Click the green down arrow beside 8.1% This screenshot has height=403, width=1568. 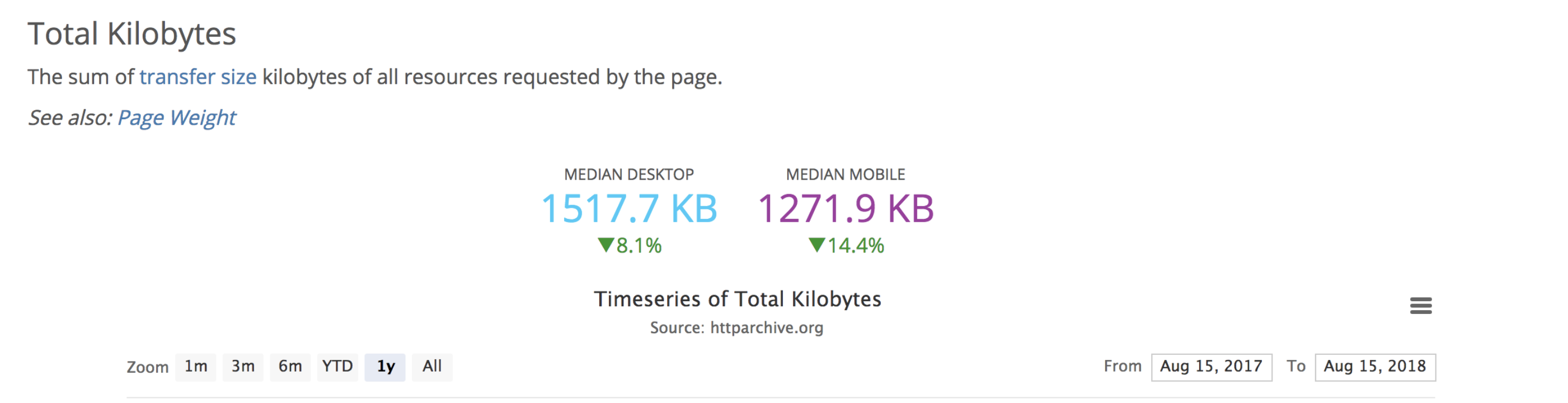605,245
